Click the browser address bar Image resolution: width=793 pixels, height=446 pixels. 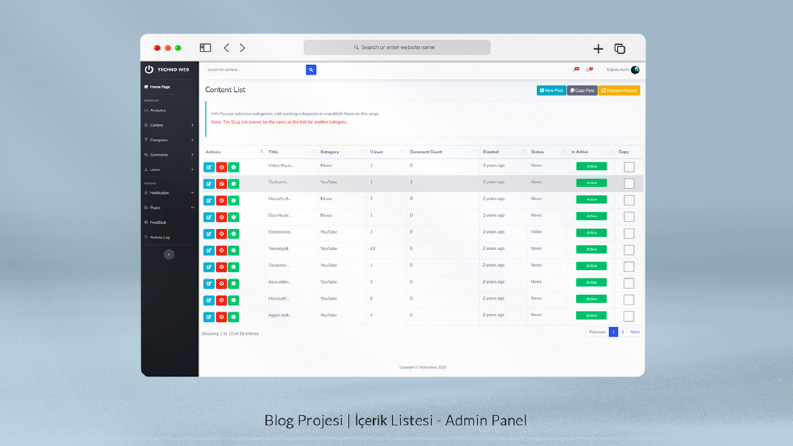[397, 48]
